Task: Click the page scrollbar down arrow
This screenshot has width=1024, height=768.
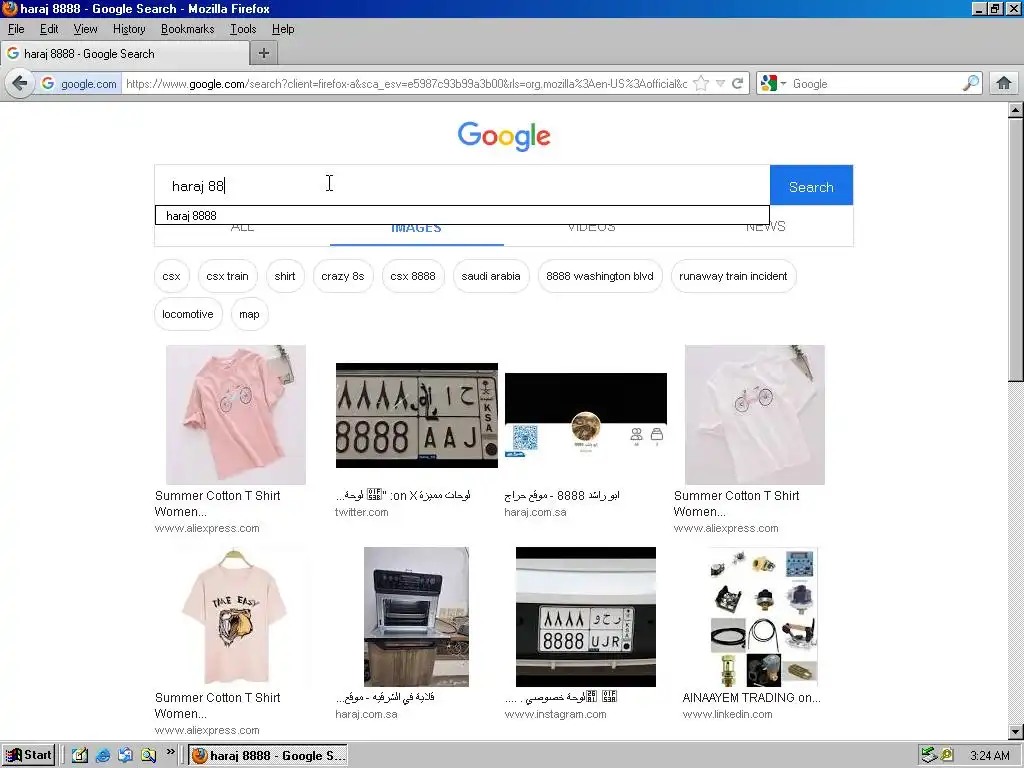Action: click(x=1016, y=731)
